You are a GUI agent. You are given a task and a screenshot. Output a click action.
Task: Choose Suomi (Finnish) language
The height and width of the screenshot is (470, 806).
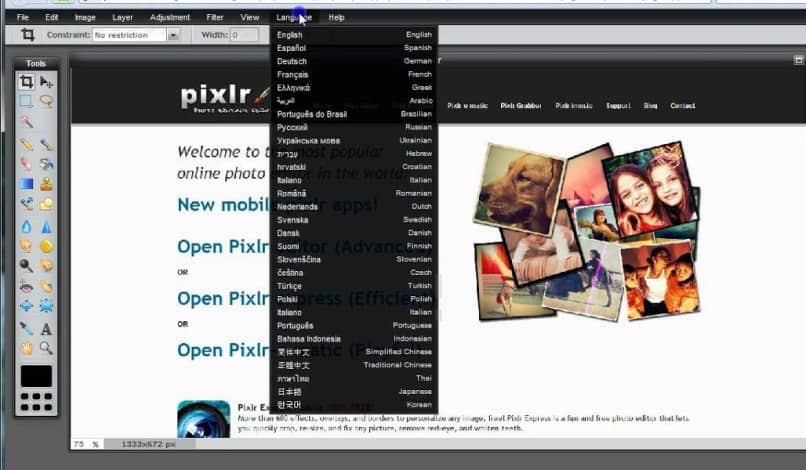[x=354, y=246]
